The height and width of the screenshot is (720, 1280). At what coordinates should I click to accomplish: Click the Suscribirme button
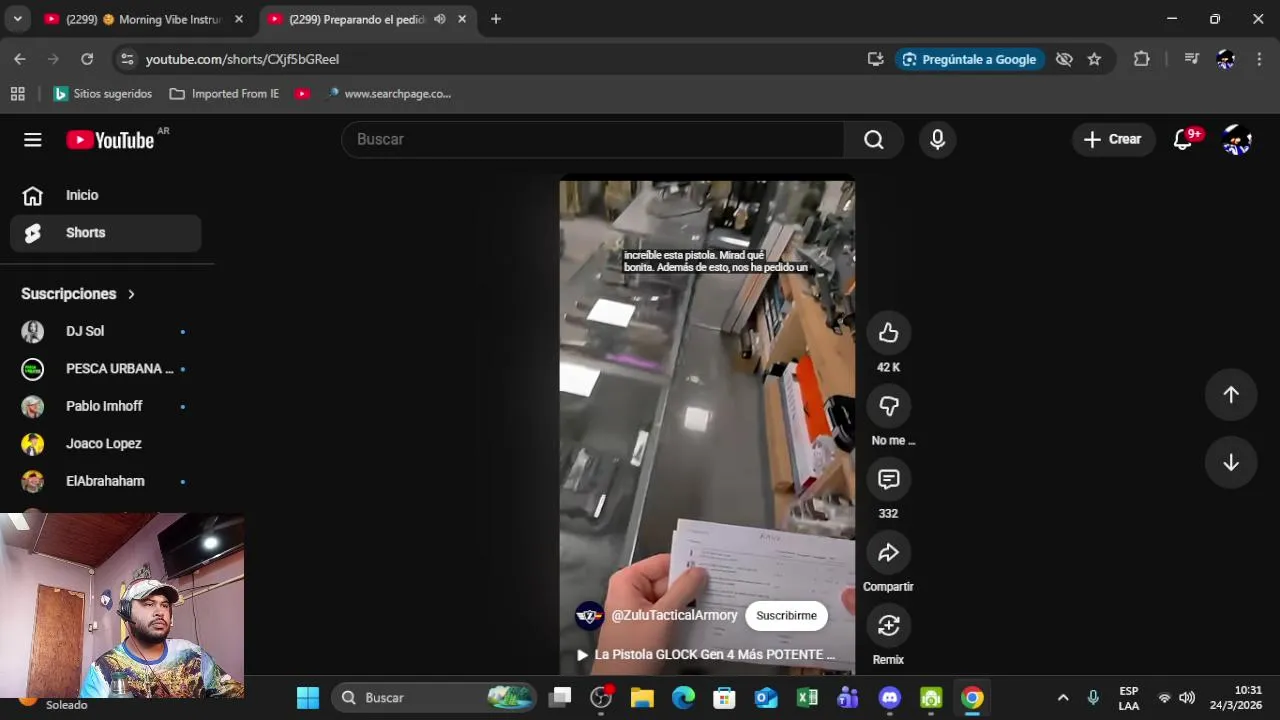[786, 616]
